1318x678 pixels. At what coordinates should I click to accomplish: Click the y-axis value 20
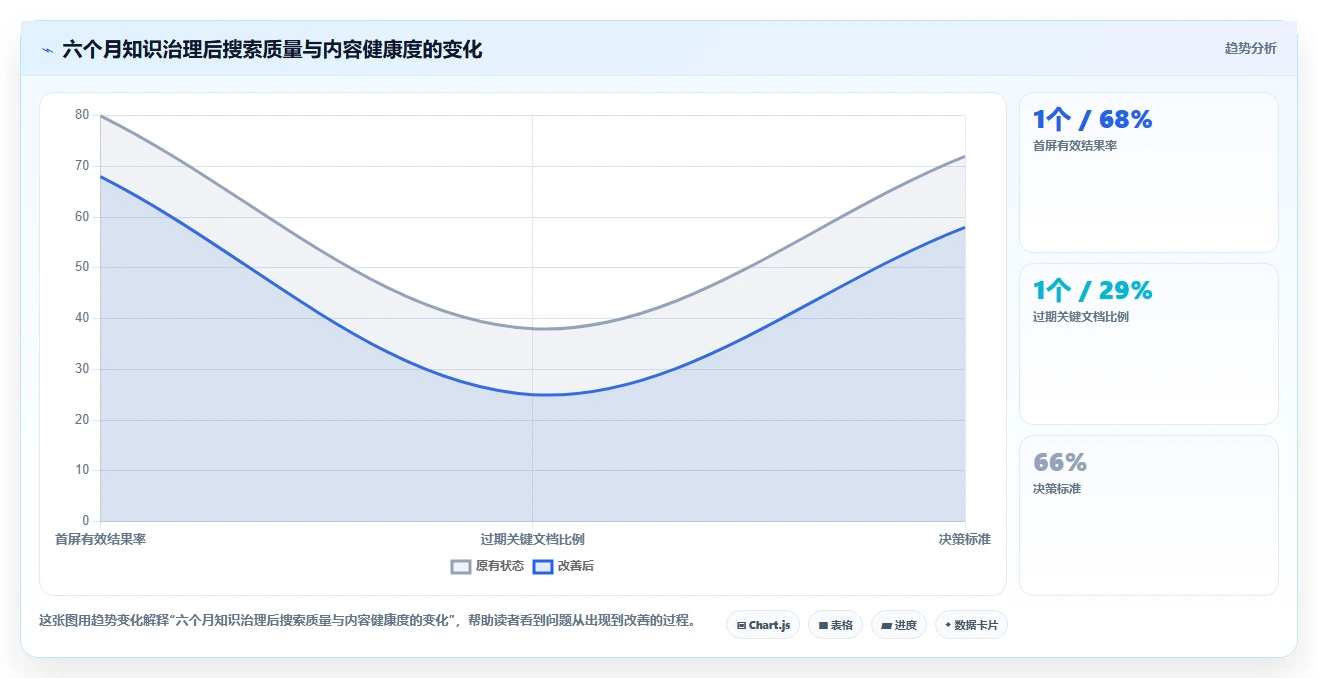pyautogui.click(x=82, y=420)
